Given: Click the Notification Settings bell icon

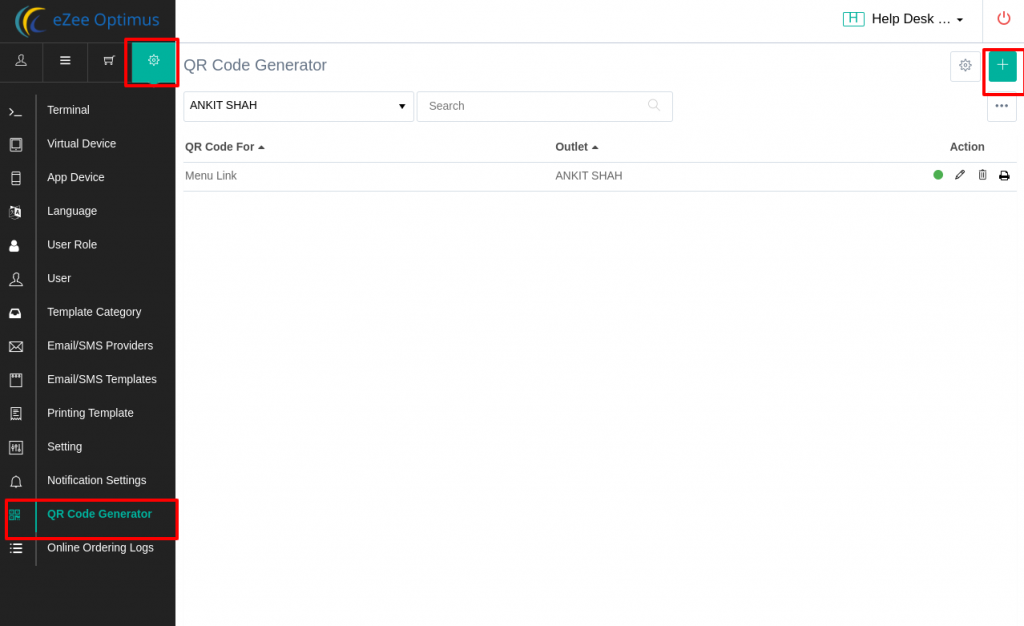Looking at the screenshot, I should (16, 482).
